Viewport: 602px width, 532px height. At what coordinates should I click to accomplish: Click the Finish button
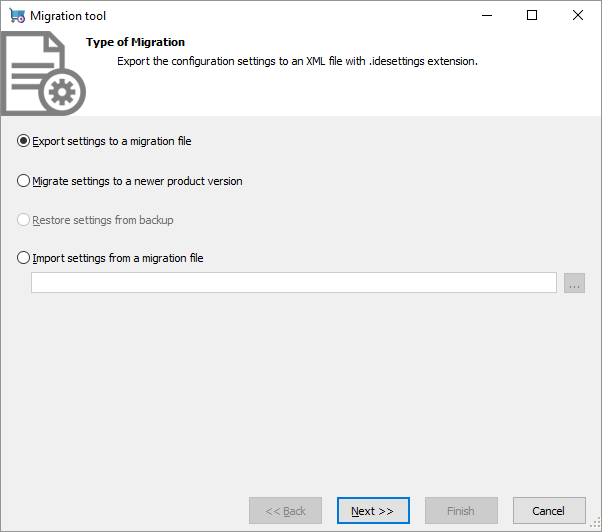pyautogui.click(x=461, y=511)
